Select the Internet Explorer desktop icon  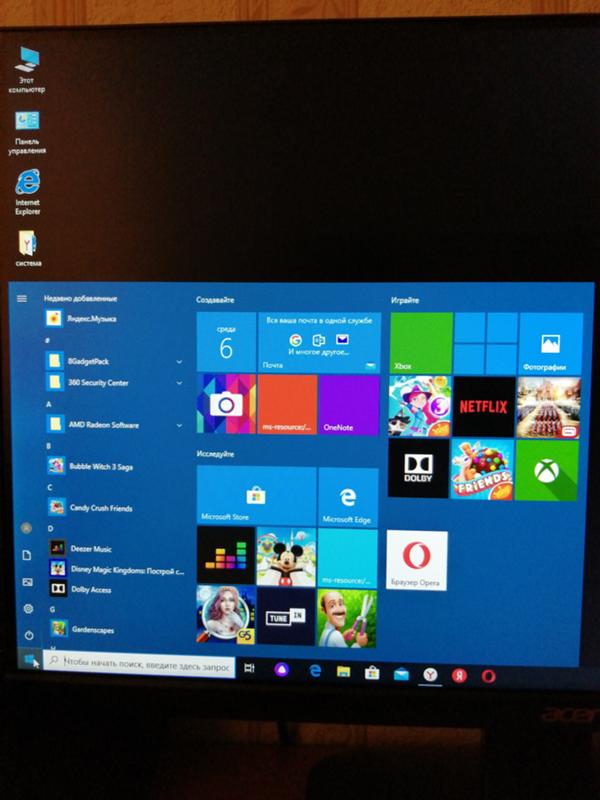point(28,193)
